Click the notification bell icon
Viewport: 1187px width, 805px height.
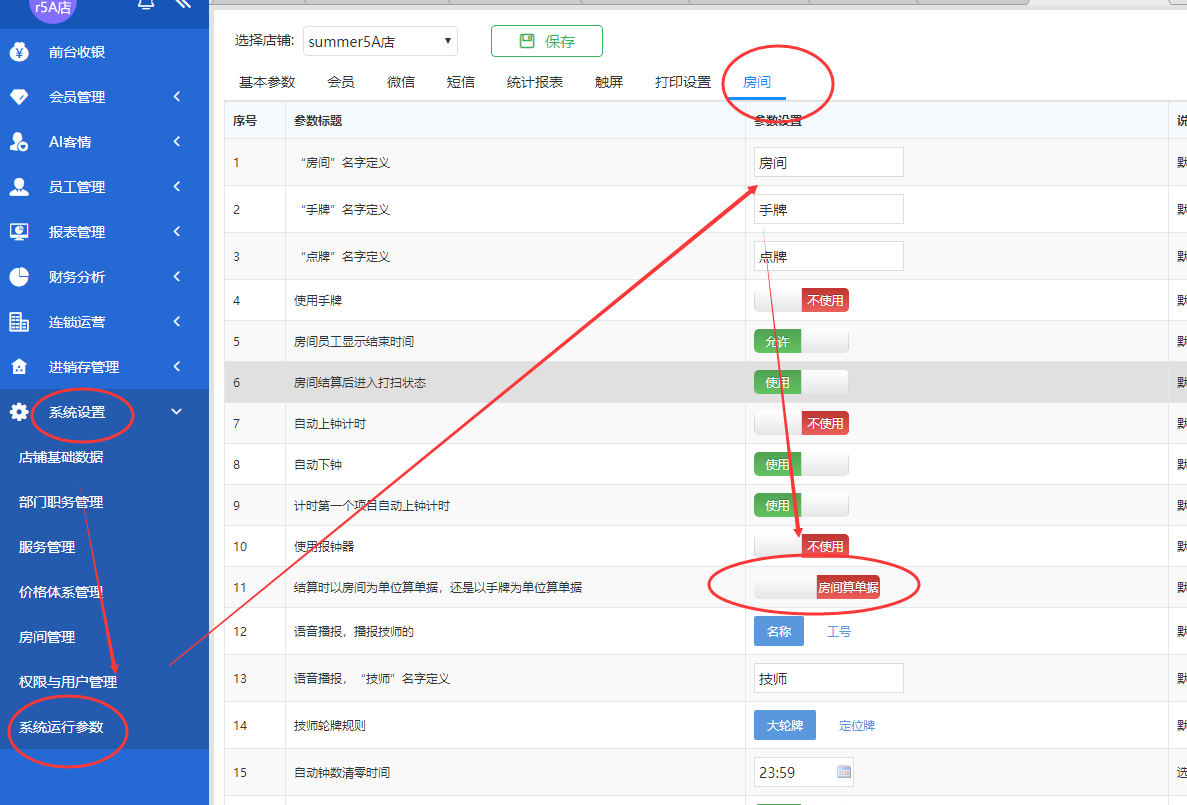pos(146,4)
